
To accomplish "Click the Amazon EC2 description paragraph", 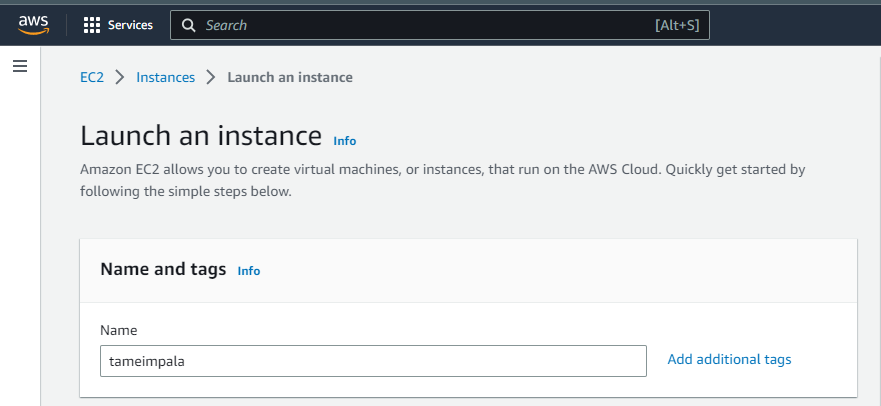I will click(x=442, y=180).
